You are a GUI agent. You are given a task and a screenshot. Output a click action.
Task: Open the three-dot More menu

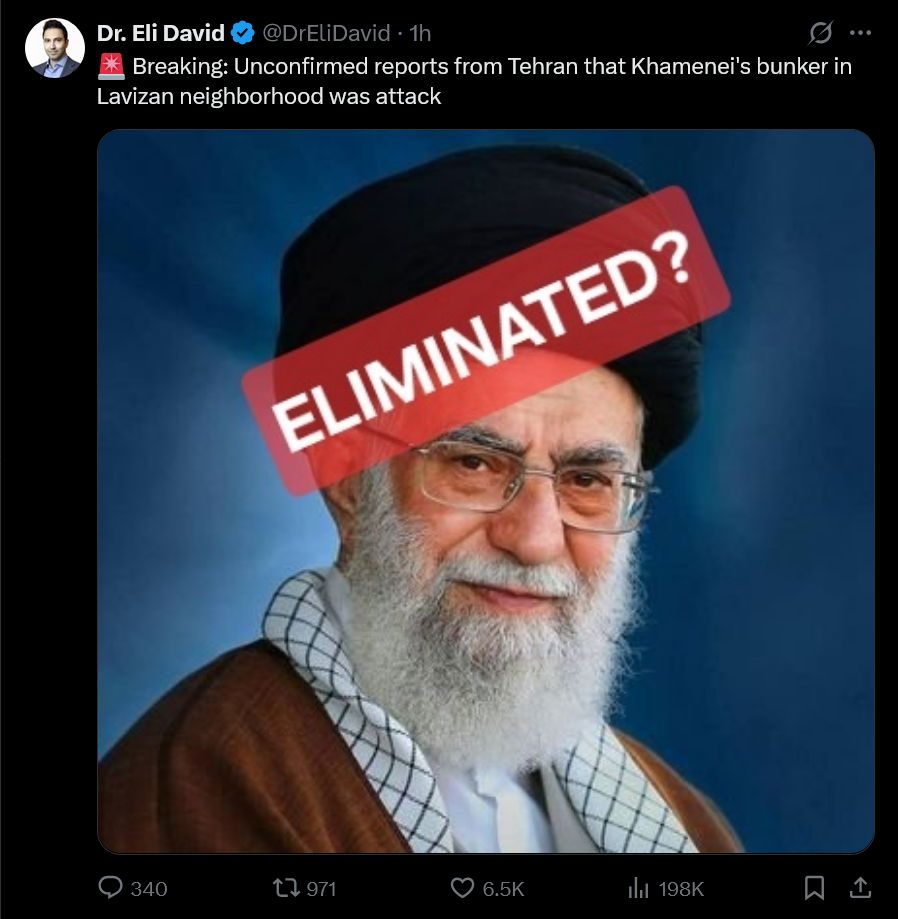point(860,33)
